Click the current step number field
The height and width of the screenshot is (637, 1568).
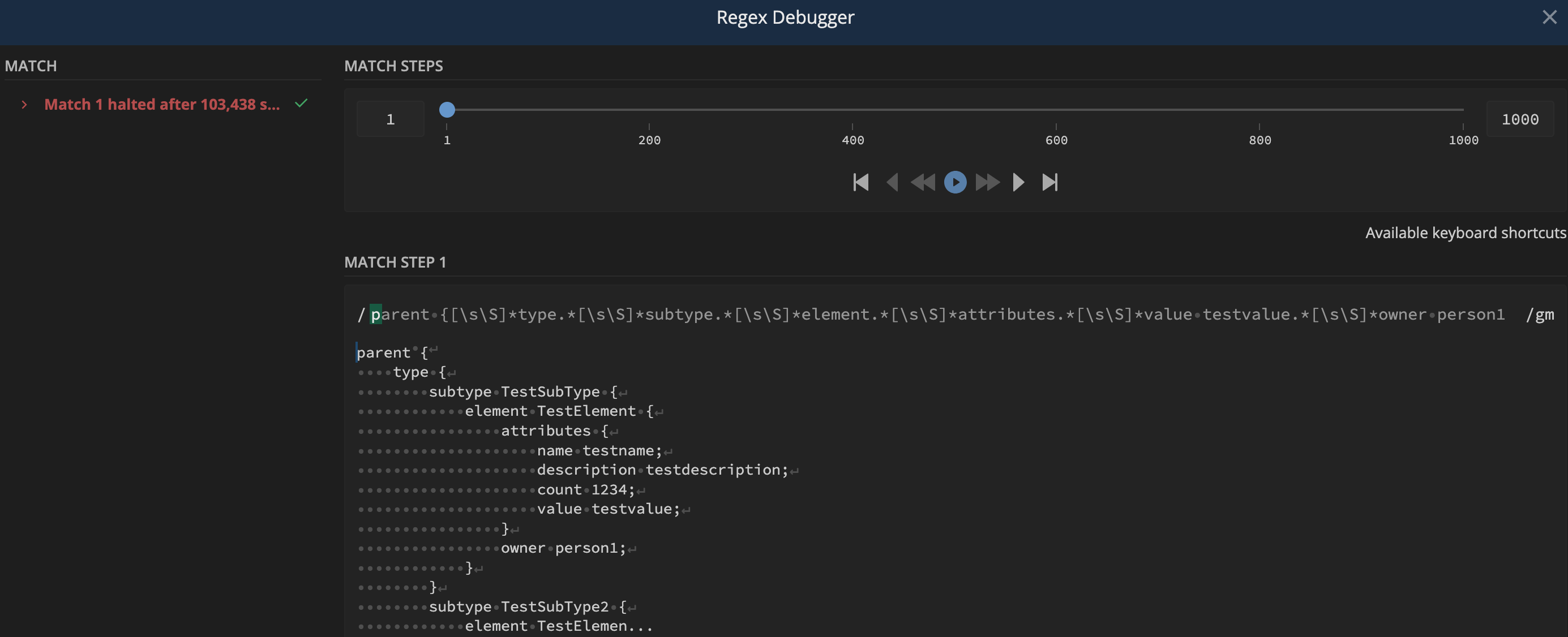390,119
